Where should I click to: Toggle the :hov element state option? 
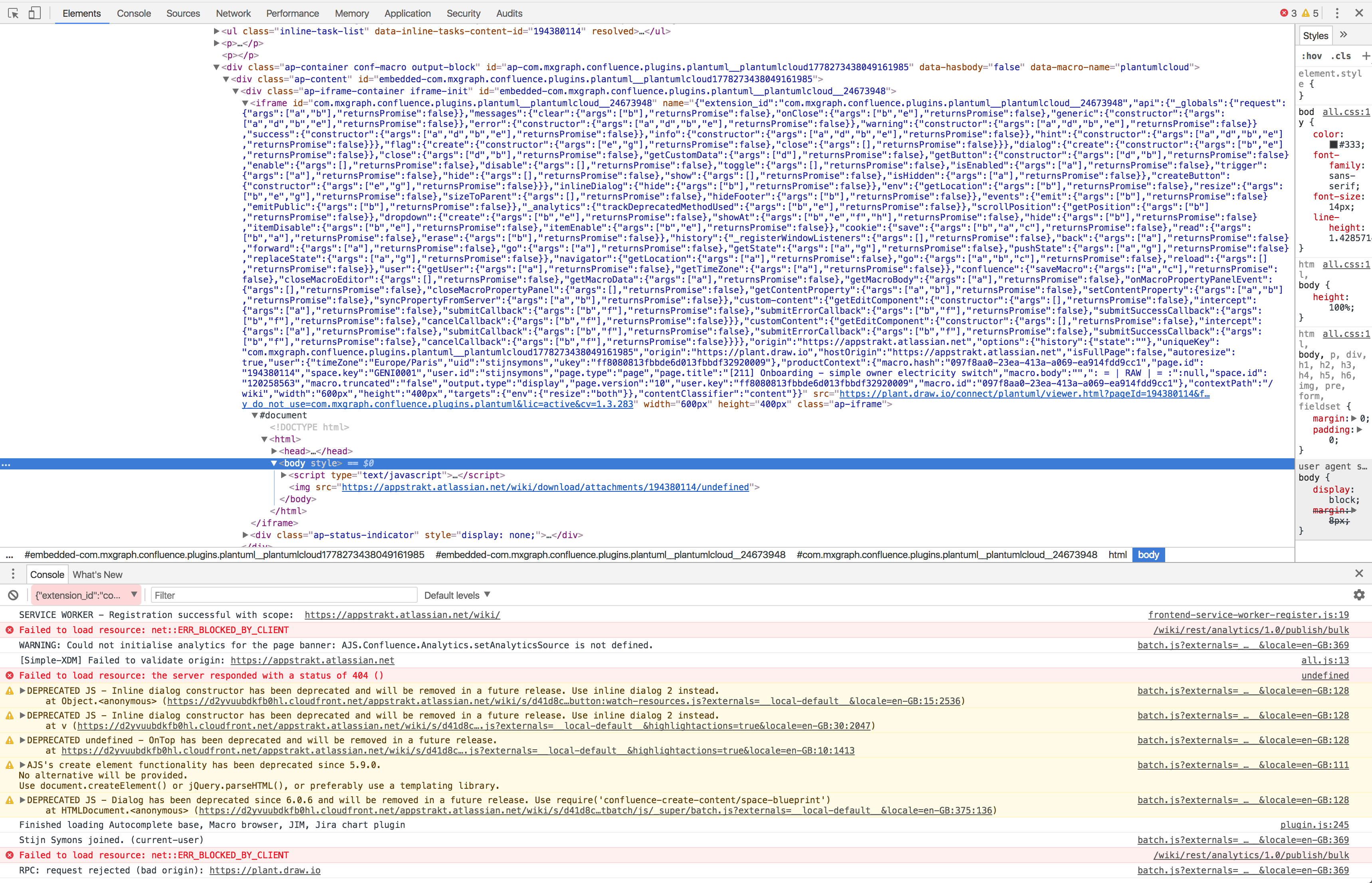pyautogui.click(x=1311, y=55)
